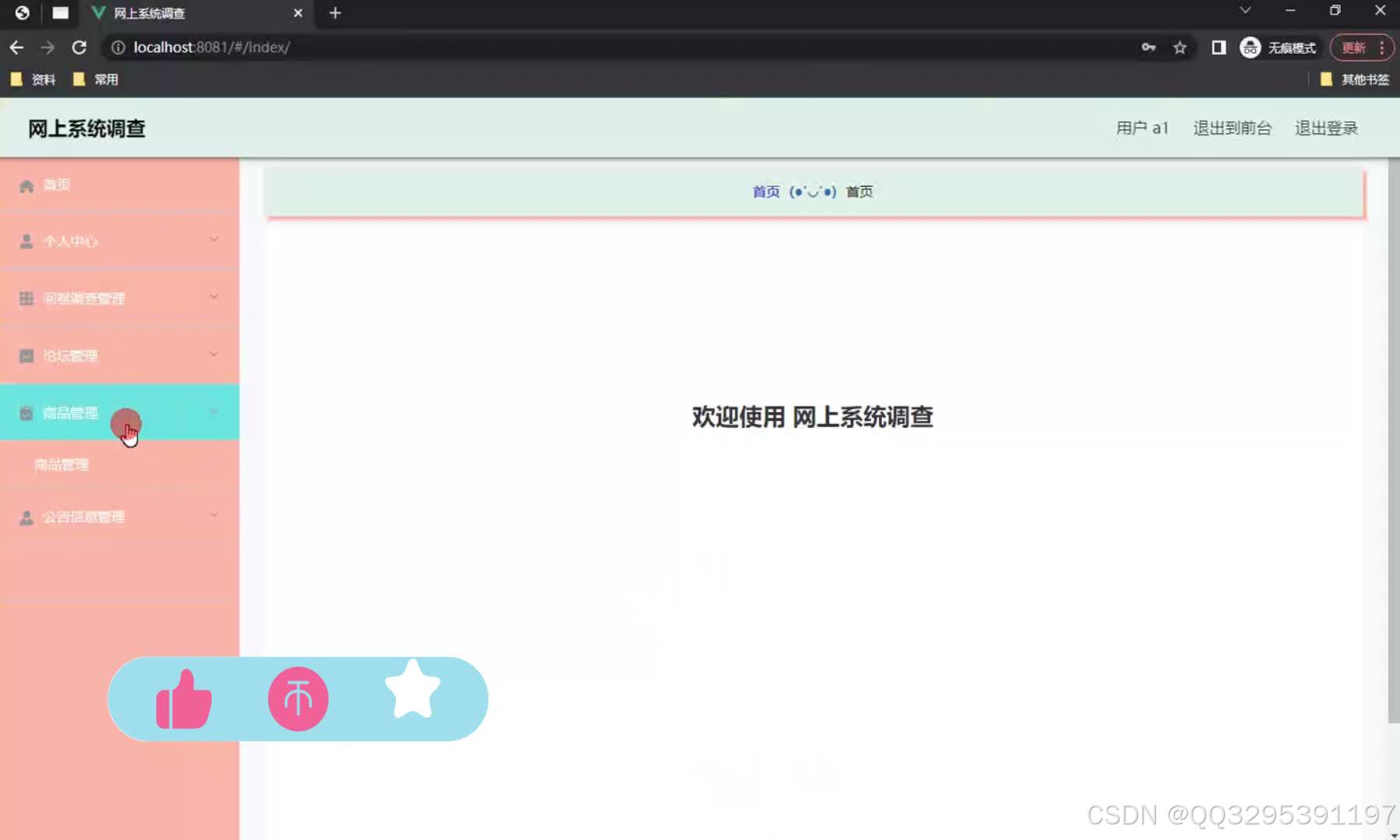This screenshot has height=840, width=1400.
Task: Bookmark this page with the star icon
Action: [1180, 47]
